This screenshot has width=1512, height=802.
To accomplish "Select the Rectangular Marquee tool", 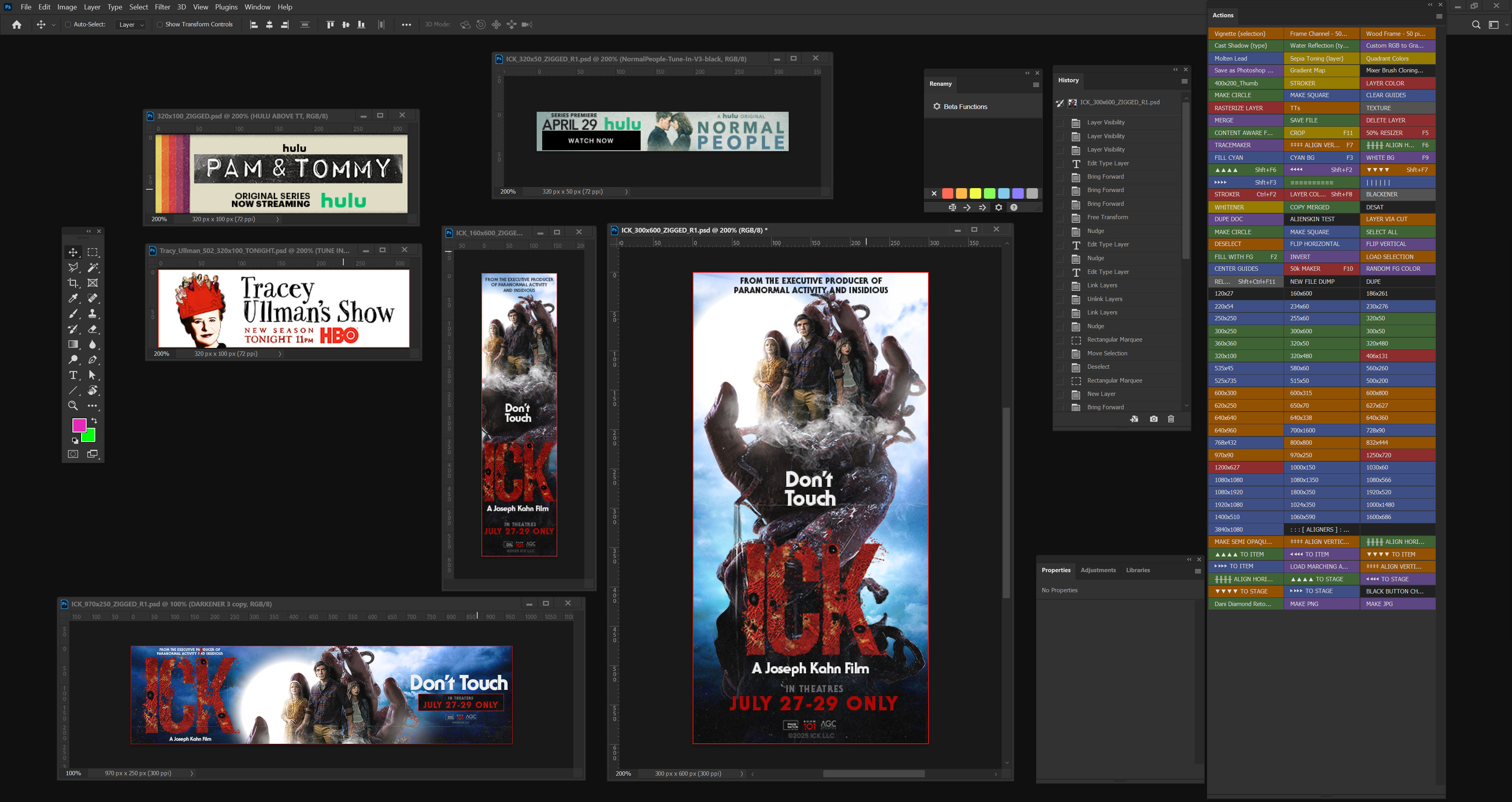I will pyautogui.click(x=93, y=252).
